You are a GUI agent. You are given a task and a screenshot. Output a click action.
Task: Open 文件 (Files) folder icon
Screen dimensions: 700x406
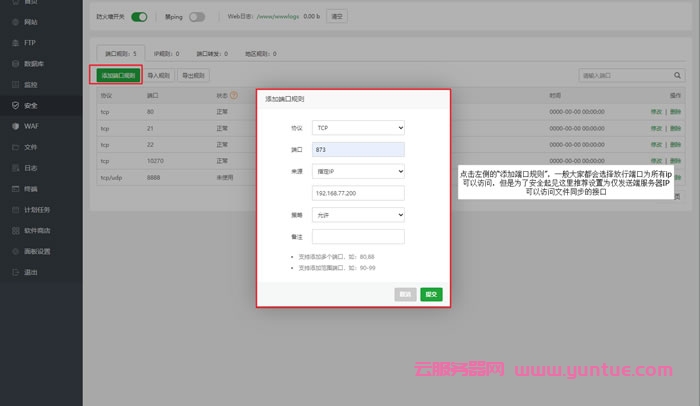15,147
